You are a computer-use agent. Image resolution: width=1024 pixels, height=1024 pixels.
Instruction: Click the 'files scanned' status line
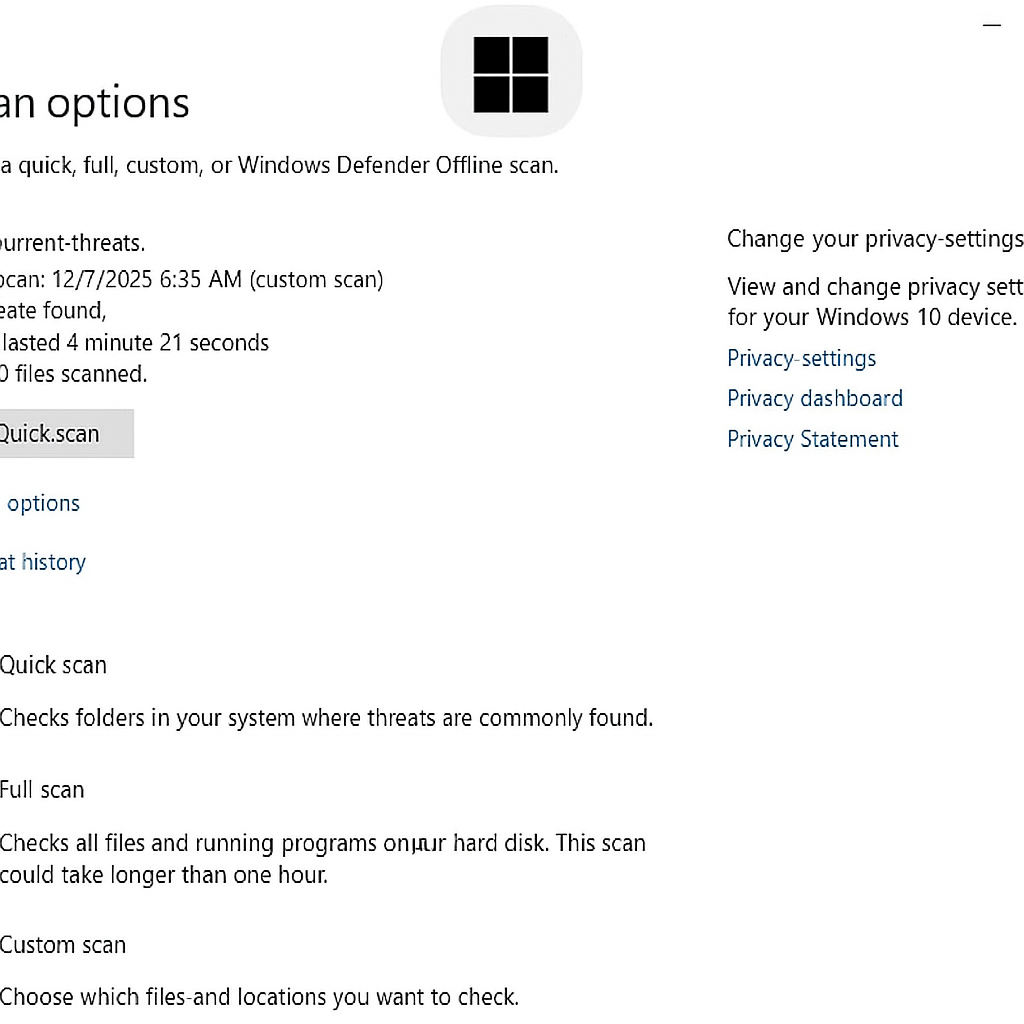point(74,374)
